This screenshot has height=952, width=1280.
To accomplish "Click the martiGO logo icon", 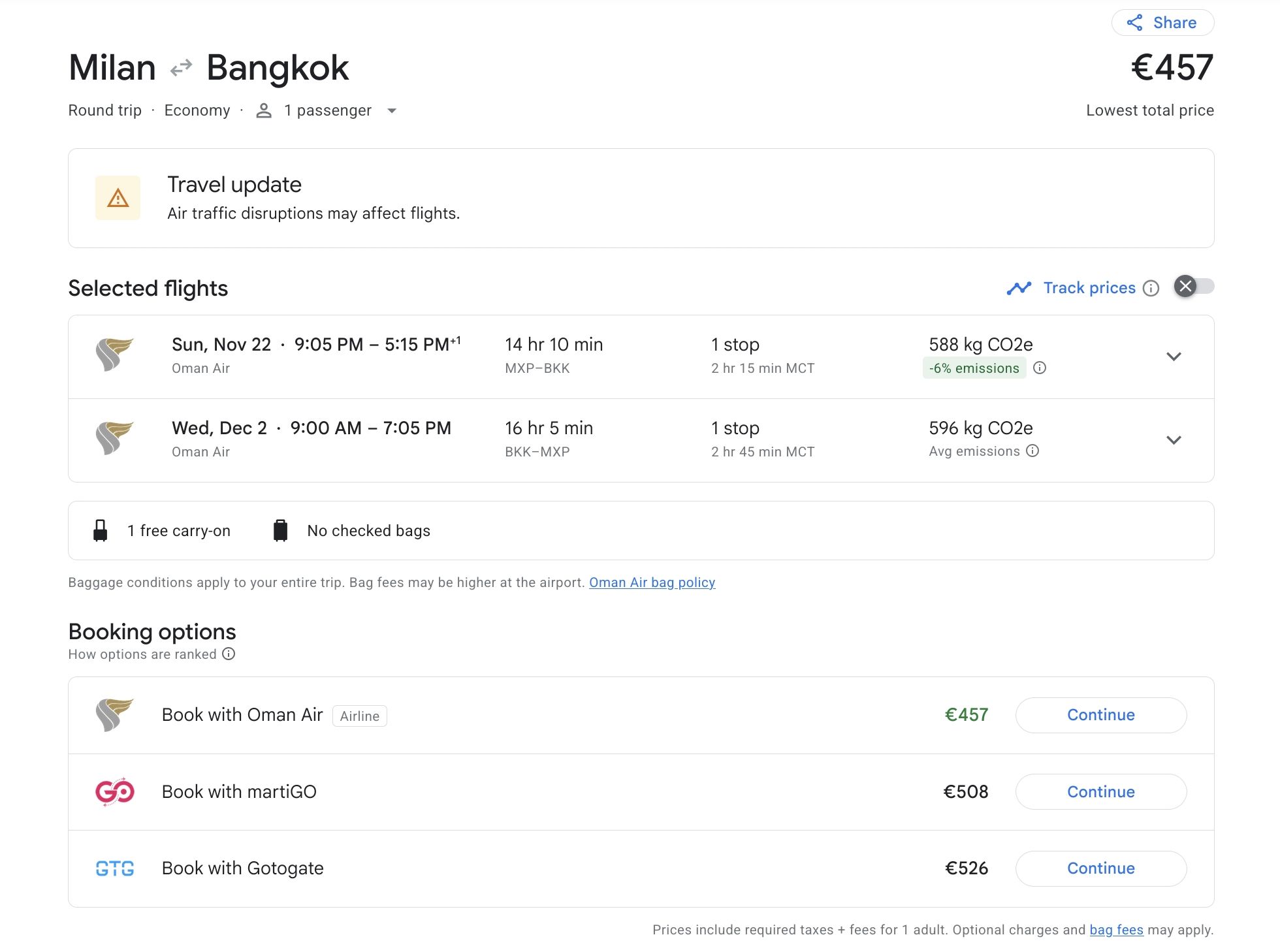I will [x=115, y=791].
